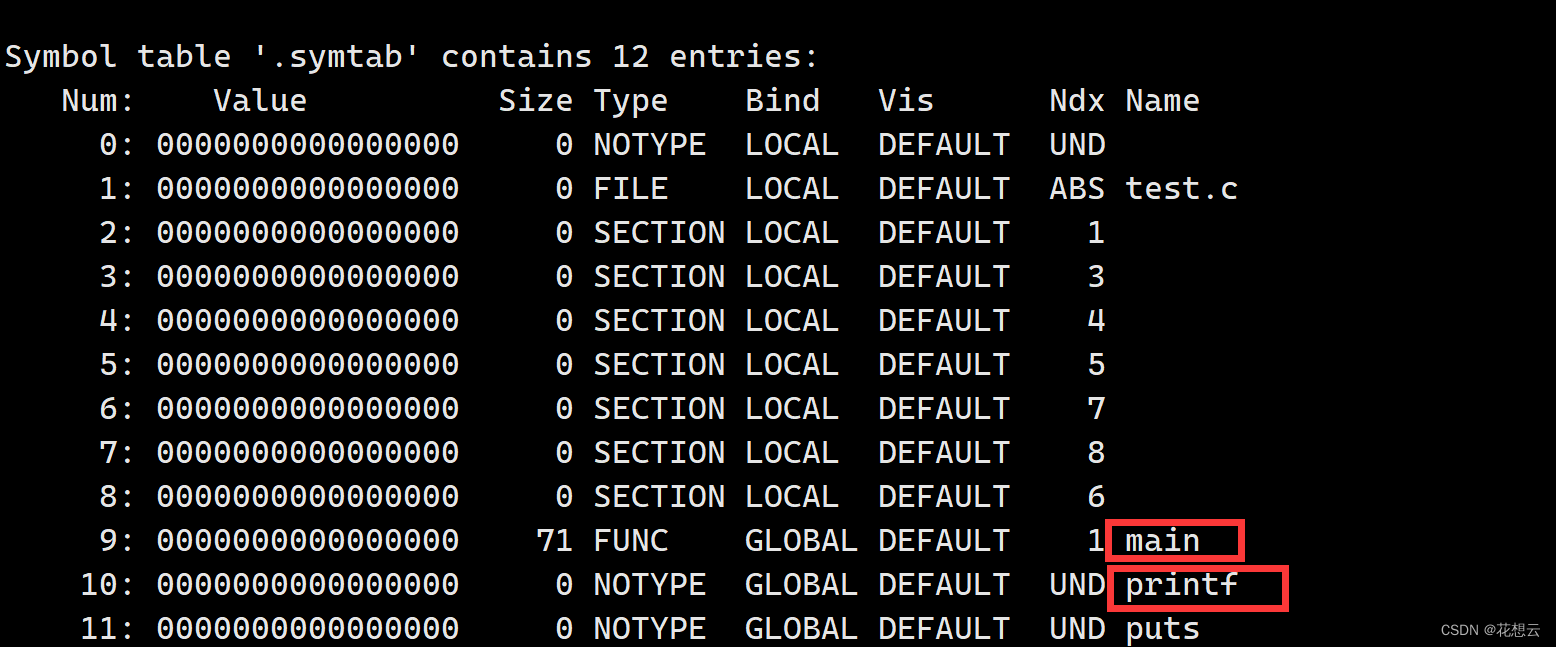The image size is (1556, 647).
Task: Click the ABS index entry
Action: click(x=1077, y=189)
